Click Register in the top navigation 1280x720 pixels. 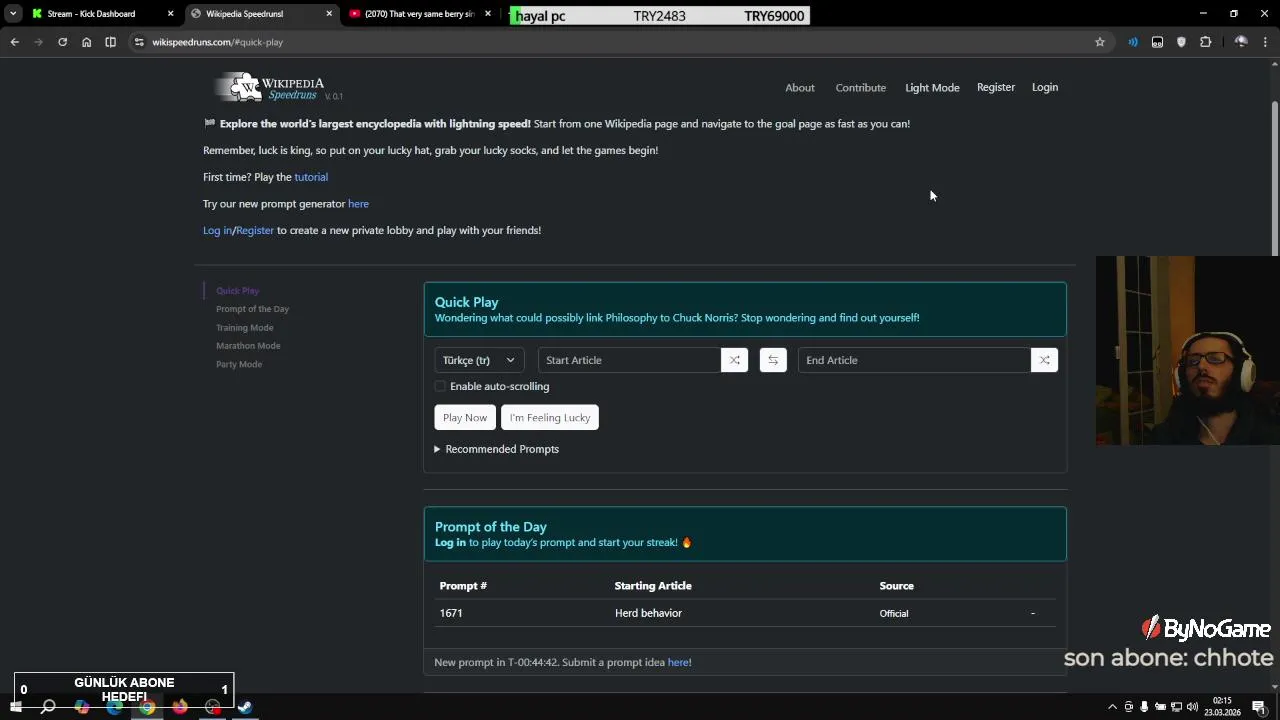click(x=996, y=88)
